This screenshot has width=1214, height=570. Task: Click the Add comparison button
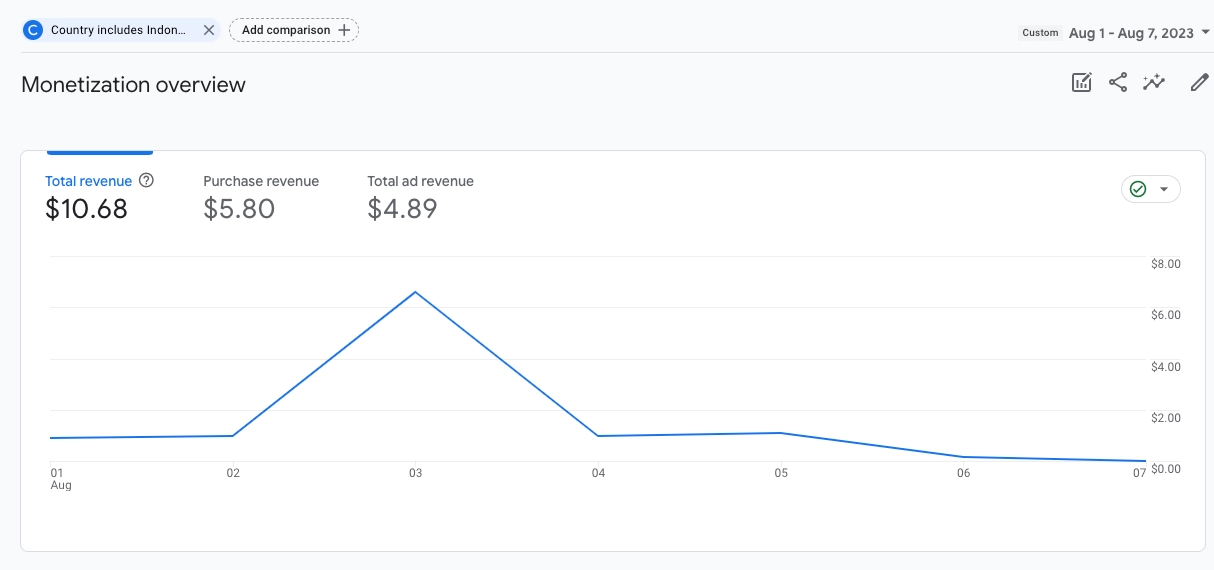click(294, 30)
